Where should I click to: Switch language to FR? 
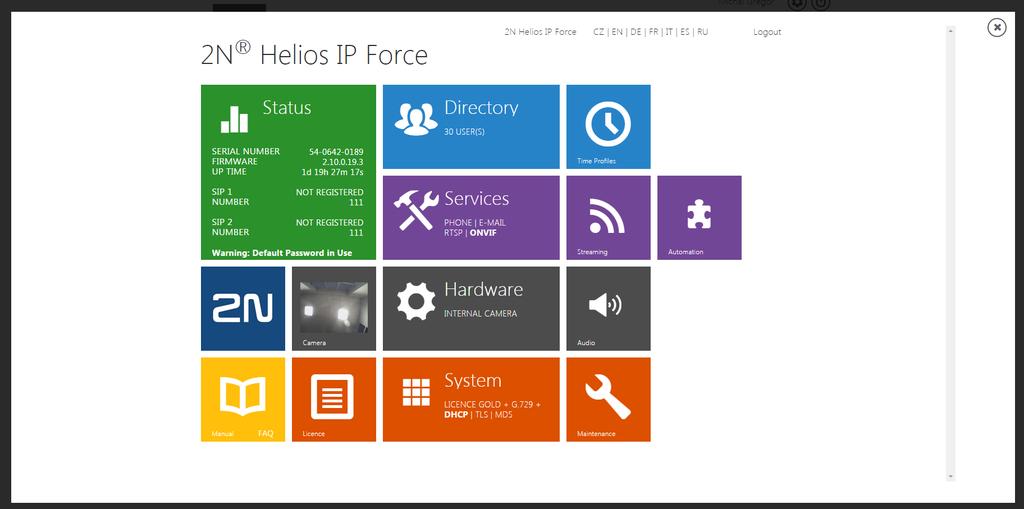point(653,31)
